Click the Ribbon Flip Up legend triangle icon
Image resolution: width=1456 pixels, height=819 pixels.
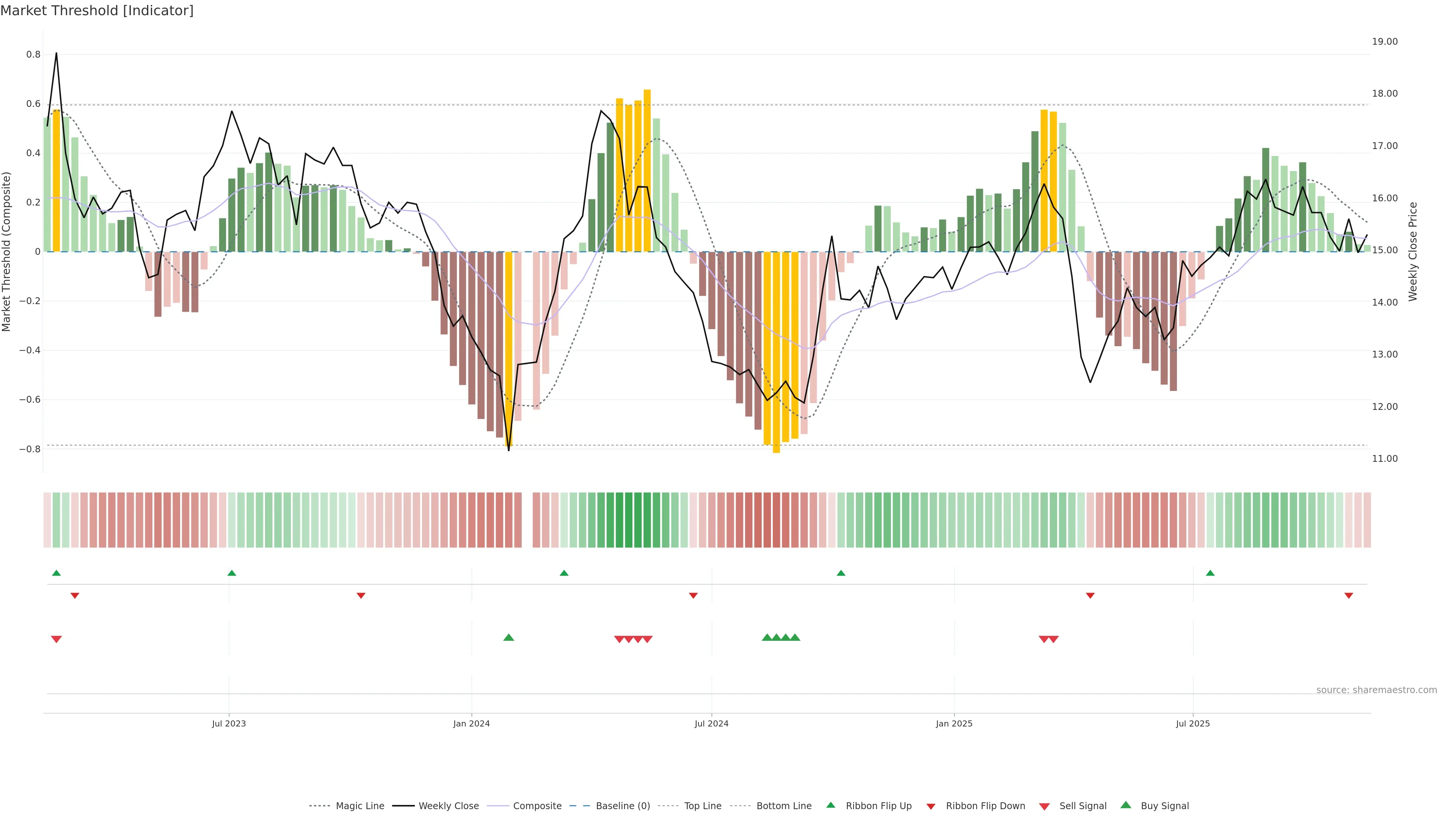click(x=830, y=805)
